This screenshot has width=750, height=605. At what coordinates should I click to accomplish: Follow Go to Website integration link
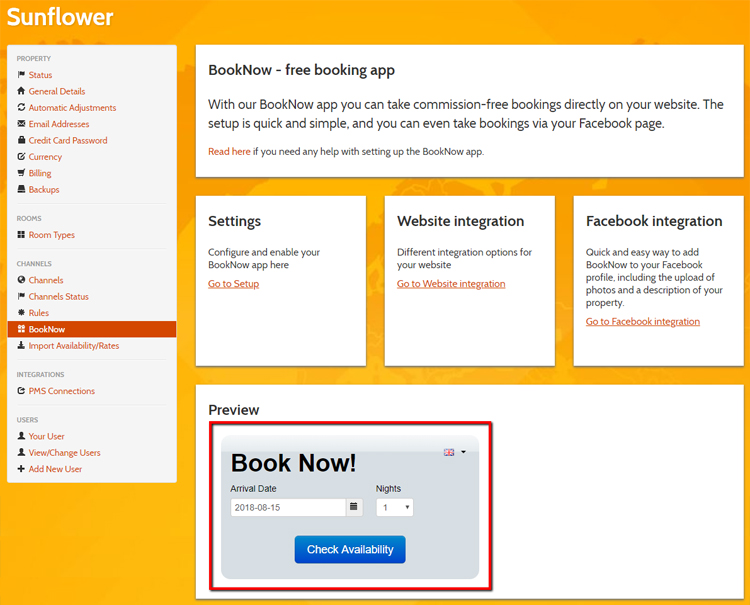451,284
